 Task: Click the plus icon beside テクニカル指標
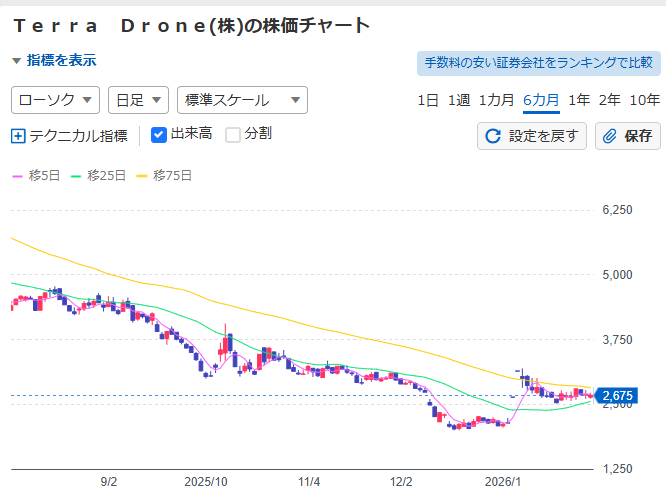(18, 136)
